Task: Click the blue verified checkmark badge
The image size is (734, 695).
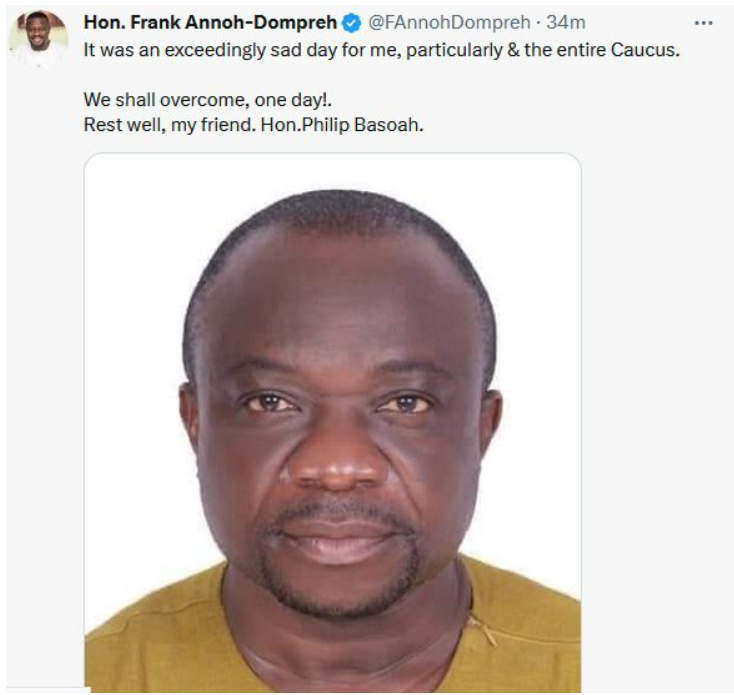Action: click(x=352, y=23)
